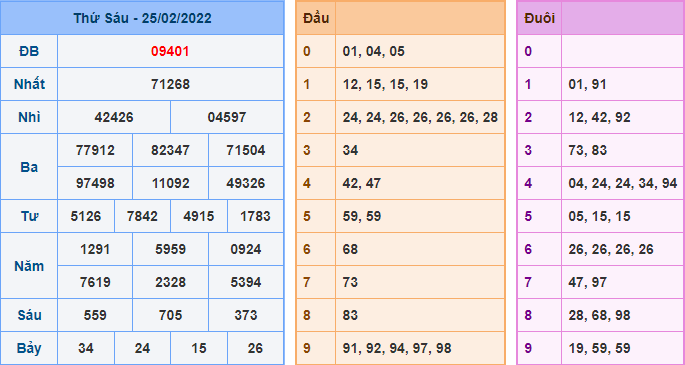Click the third prize number 82347

coord(170,150)
